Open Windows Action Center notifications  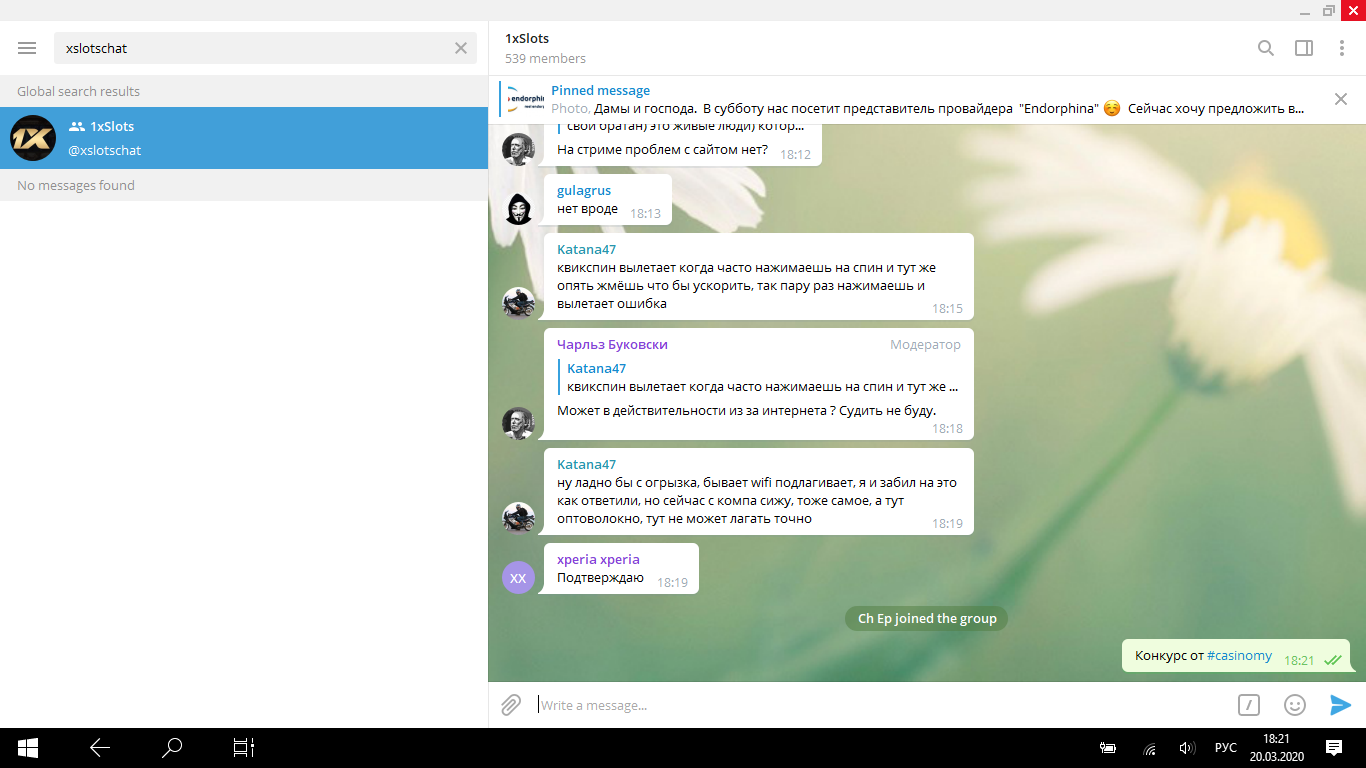(x=1334, y=748)
